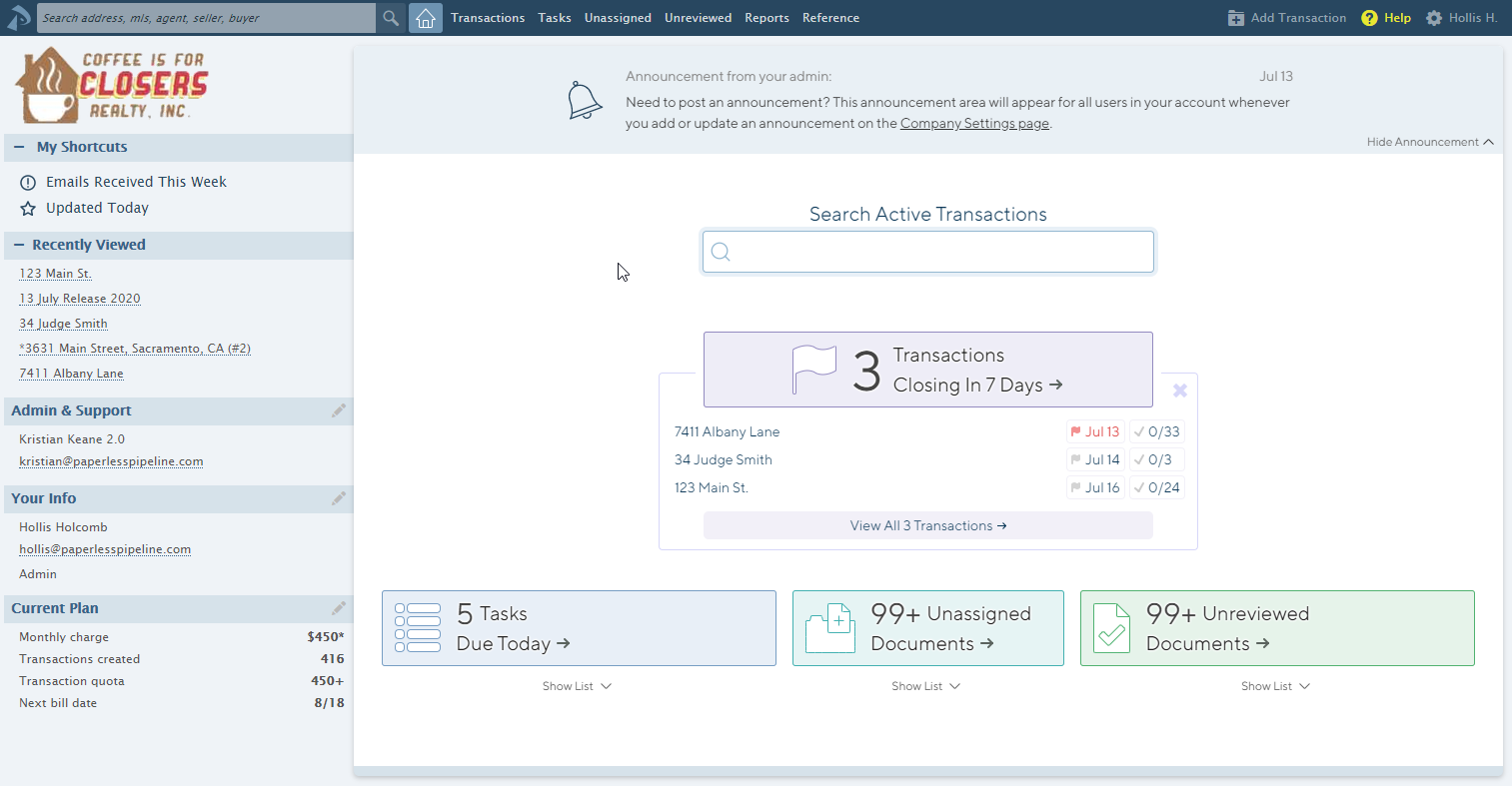Edit Current Plan with pencil icon
The height and width of the screenshot is (786, 1512).
pos(339,608)
